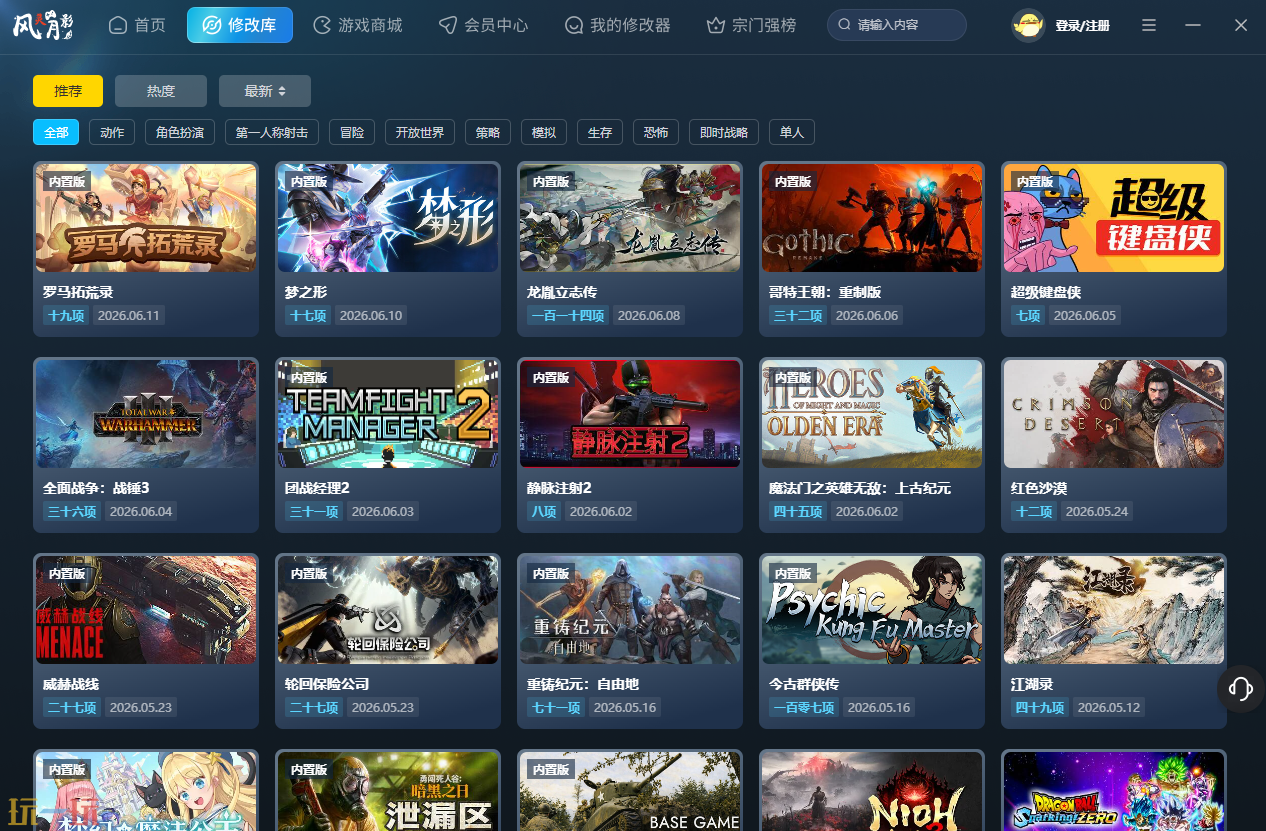
Task: Filter by 开放世界 category
Action: (420, 132)
